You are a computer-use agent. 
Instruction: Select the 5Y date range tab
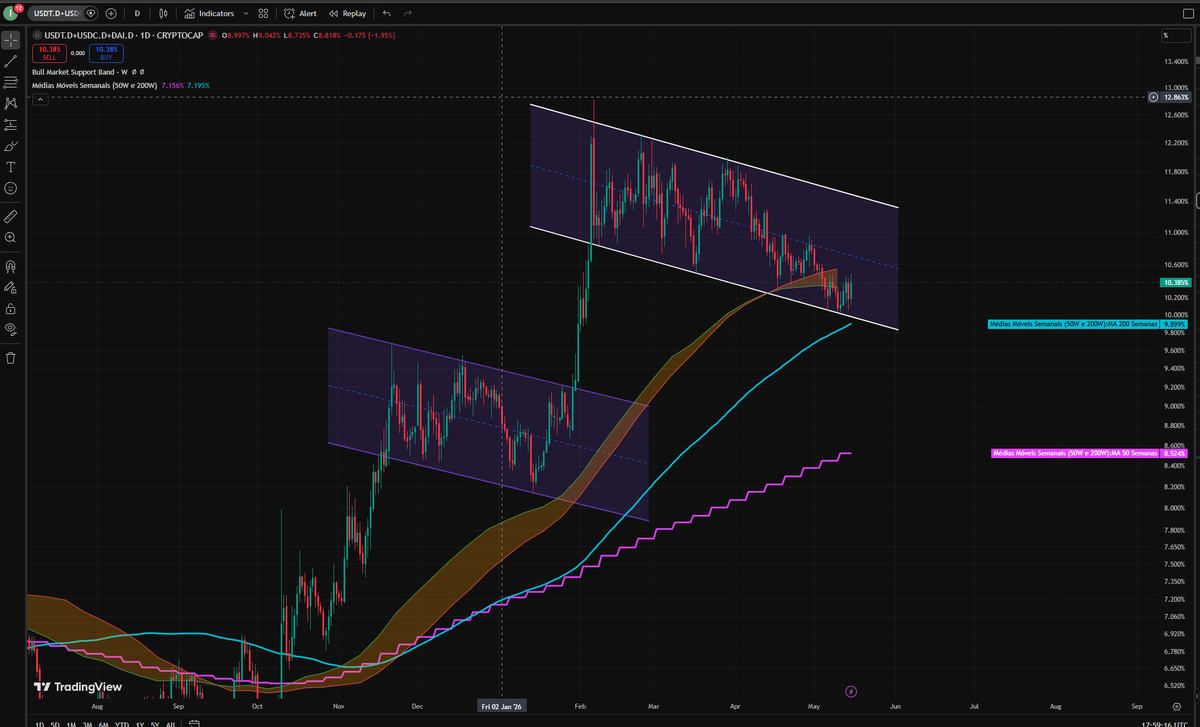point(155,723)
